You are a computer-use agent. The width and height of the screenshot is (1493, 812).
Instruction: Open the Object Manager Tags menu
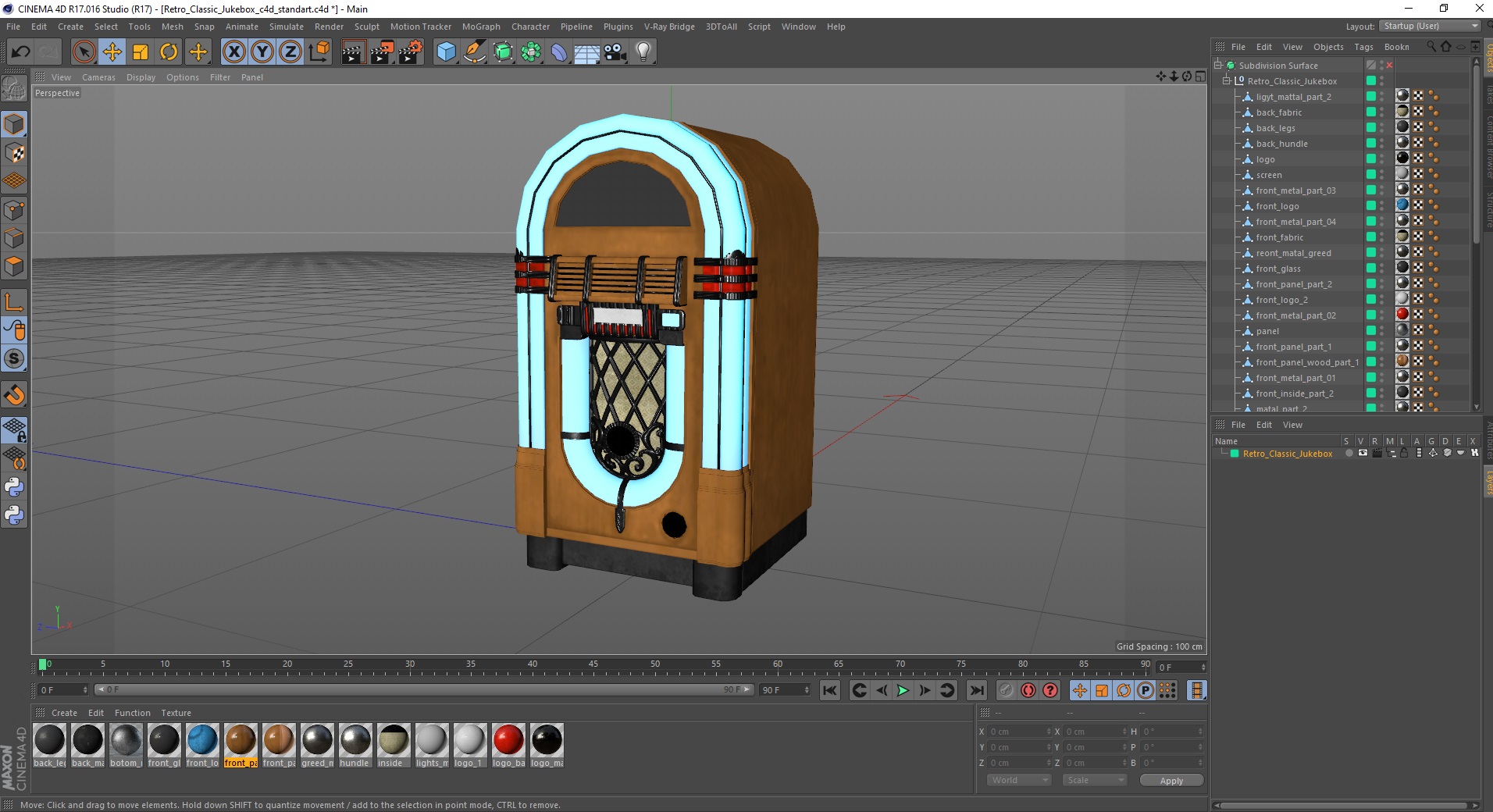coord(1363,47)
